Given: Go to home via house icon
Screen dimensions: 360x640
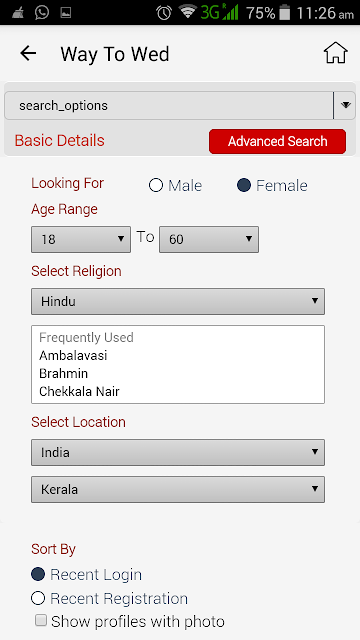Looking at the screenshot, I should pos(336,53).
